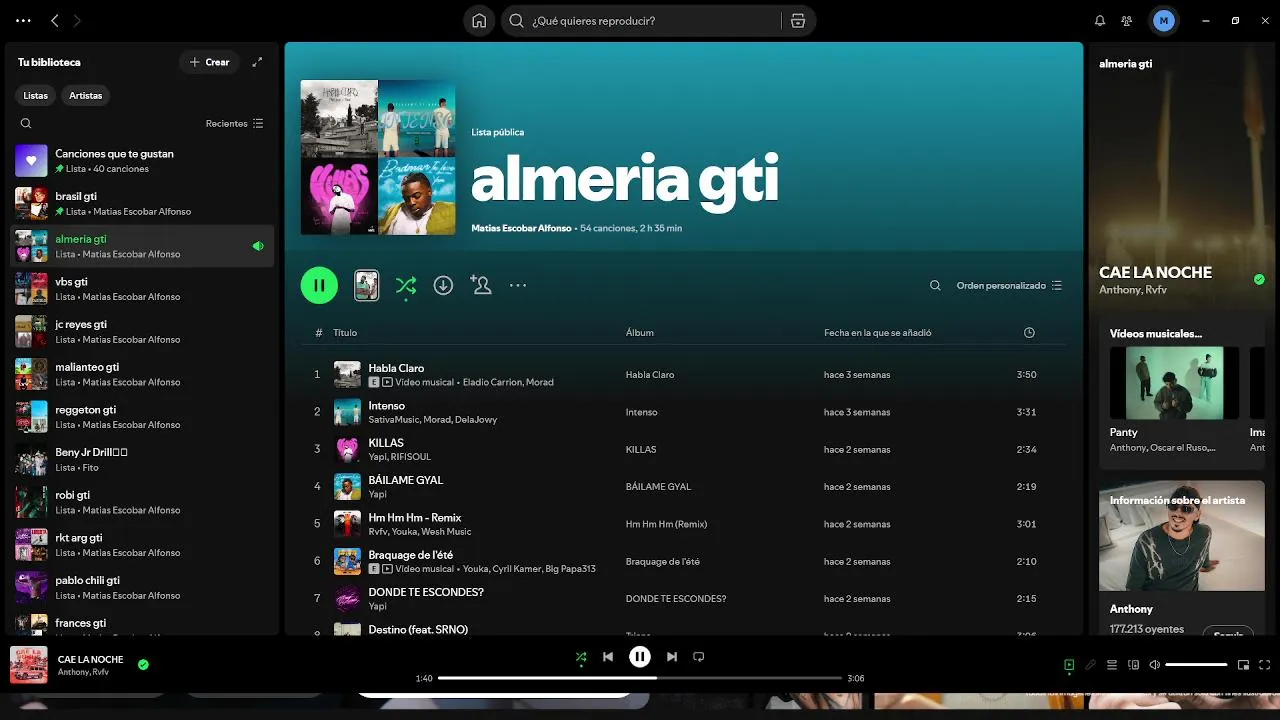The width and height of the screenshot is (1280, 720).
Task: Open the brasil gti playlist
Action: click(142, 204)
